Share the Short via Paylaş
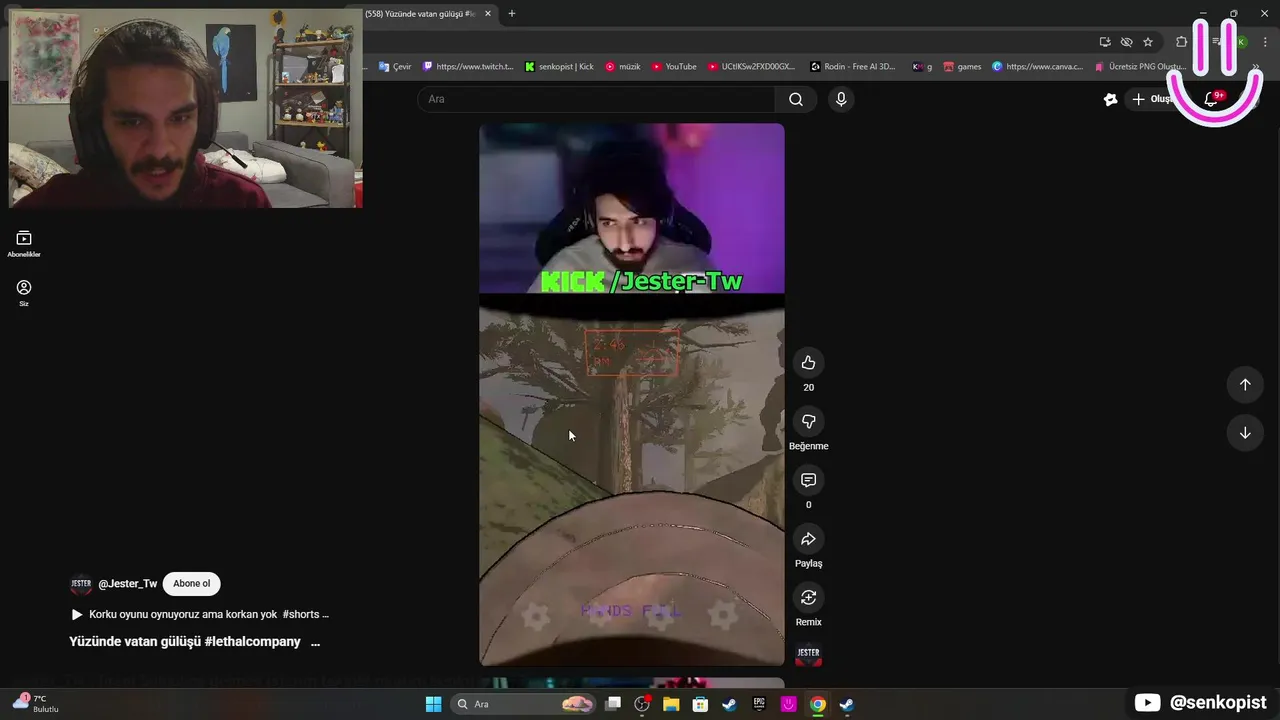This screenshot has width=1280, height=720. 808,539
